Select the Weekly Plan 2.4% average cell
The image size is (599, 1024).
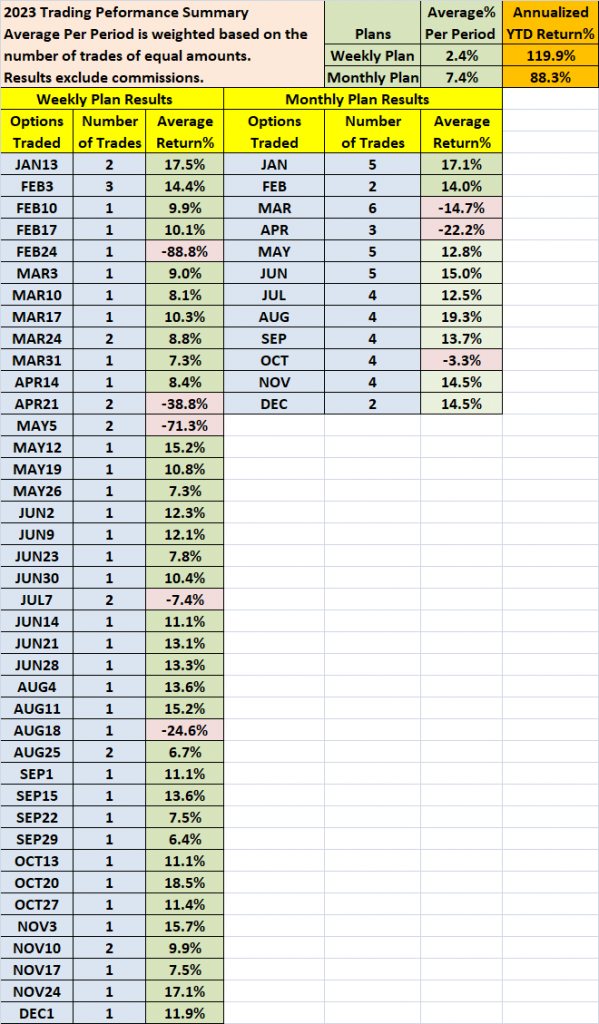(x=461, y=56)
